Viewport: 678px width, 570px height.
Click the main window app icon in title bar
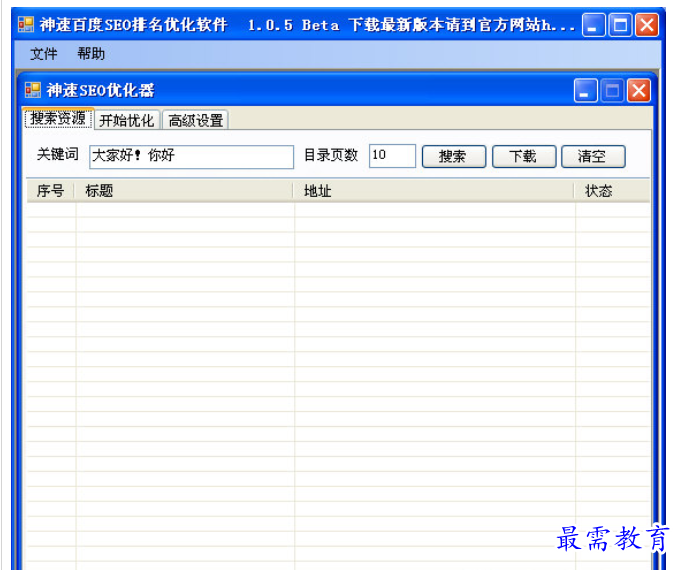[x=26, y=24]
